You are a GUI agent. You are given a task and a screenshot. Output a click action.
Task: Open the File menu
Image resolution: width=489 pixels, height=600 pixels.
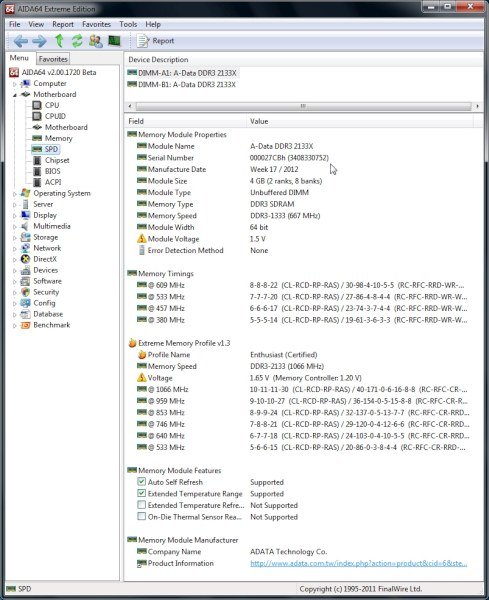pyautogui.click(x=15, y=24)
